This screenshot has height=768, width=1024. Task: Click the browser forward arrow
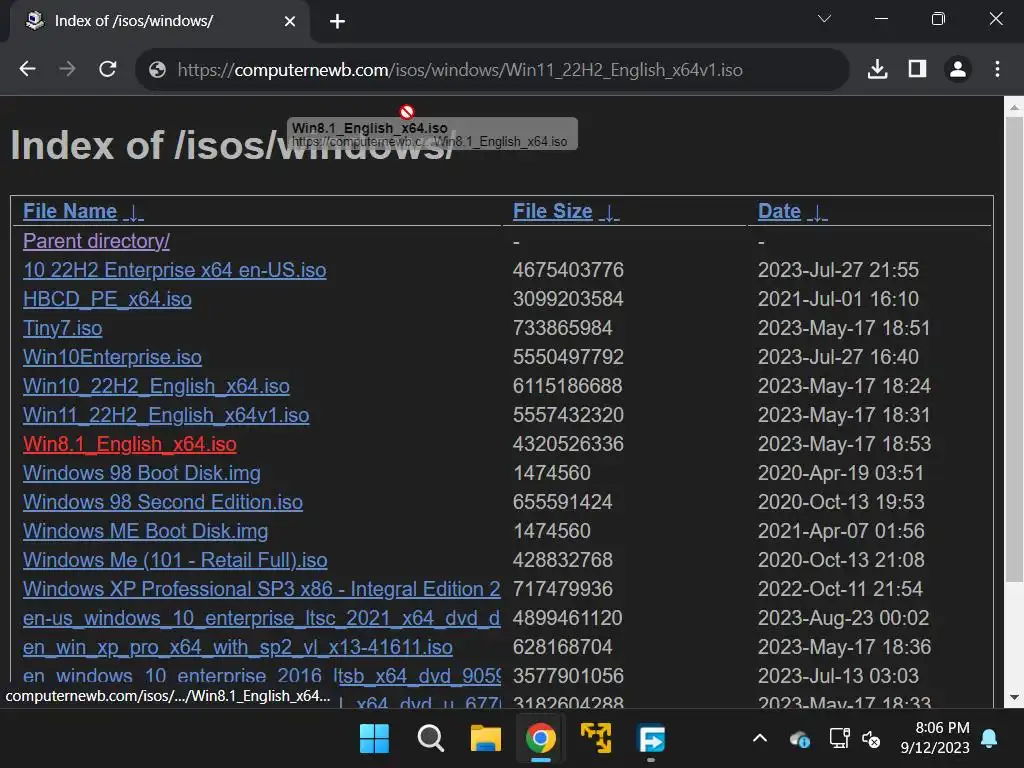67,69
